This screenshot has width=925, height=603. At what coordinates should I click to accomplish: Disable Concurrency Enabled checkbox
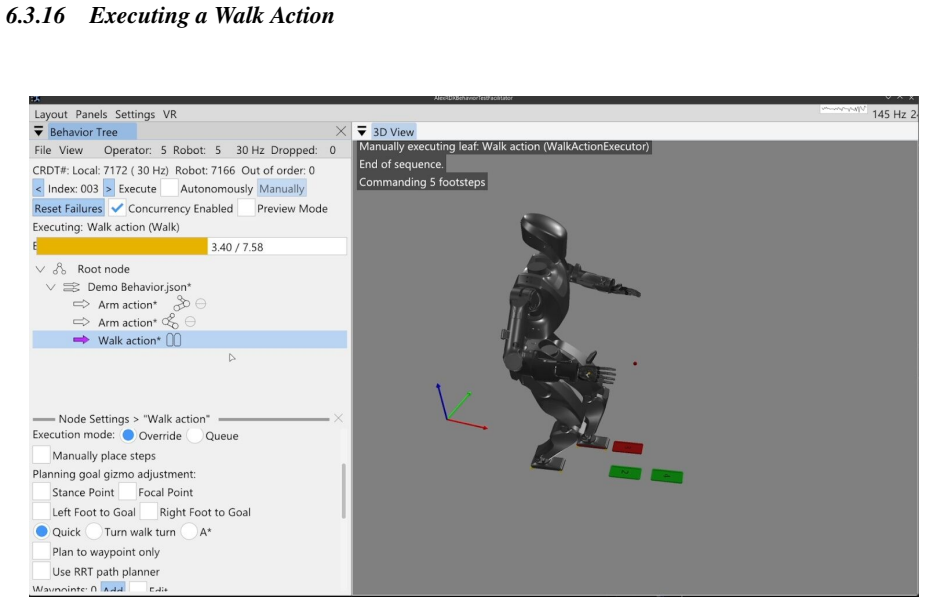click(x=117, y=208)
